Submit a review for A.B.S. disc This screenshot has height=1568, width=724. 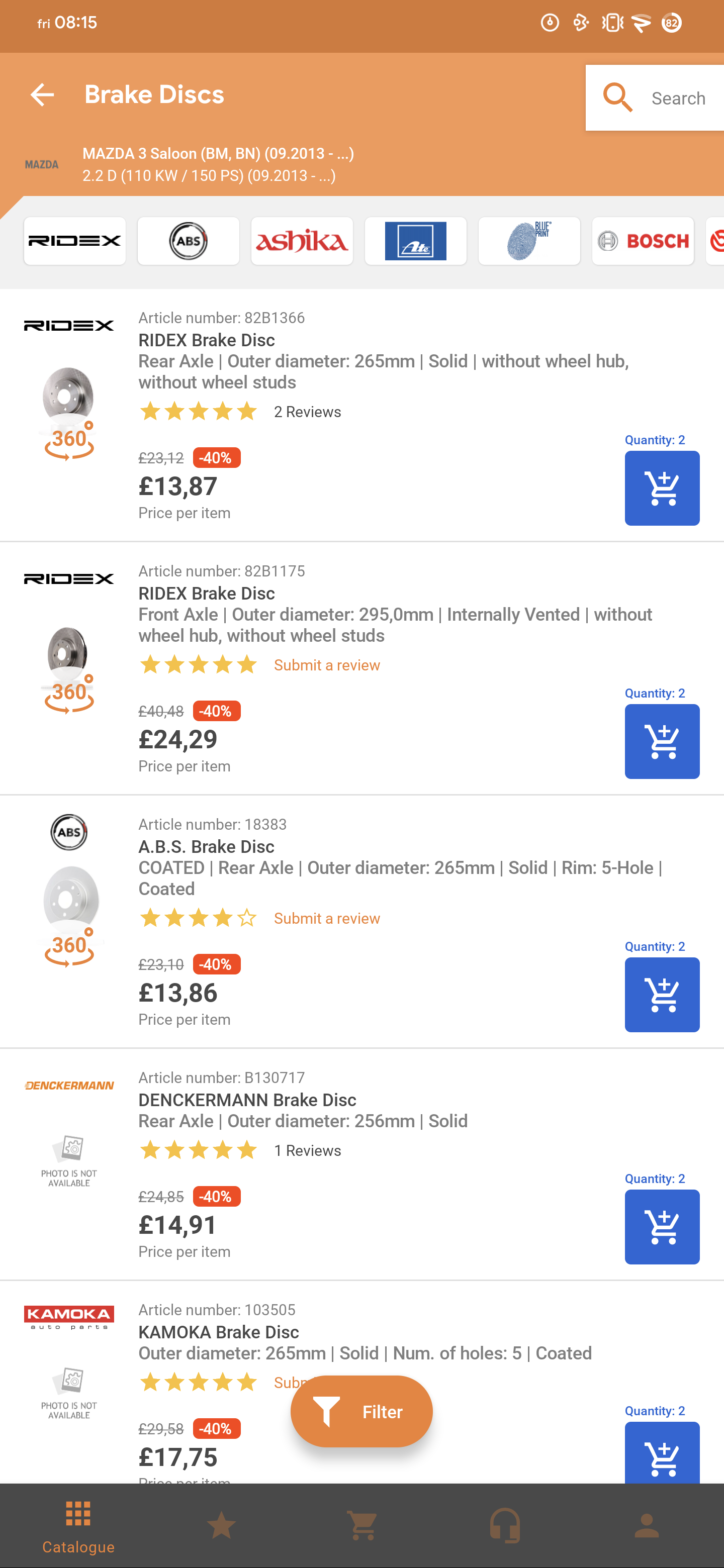[x=326, y=918]
